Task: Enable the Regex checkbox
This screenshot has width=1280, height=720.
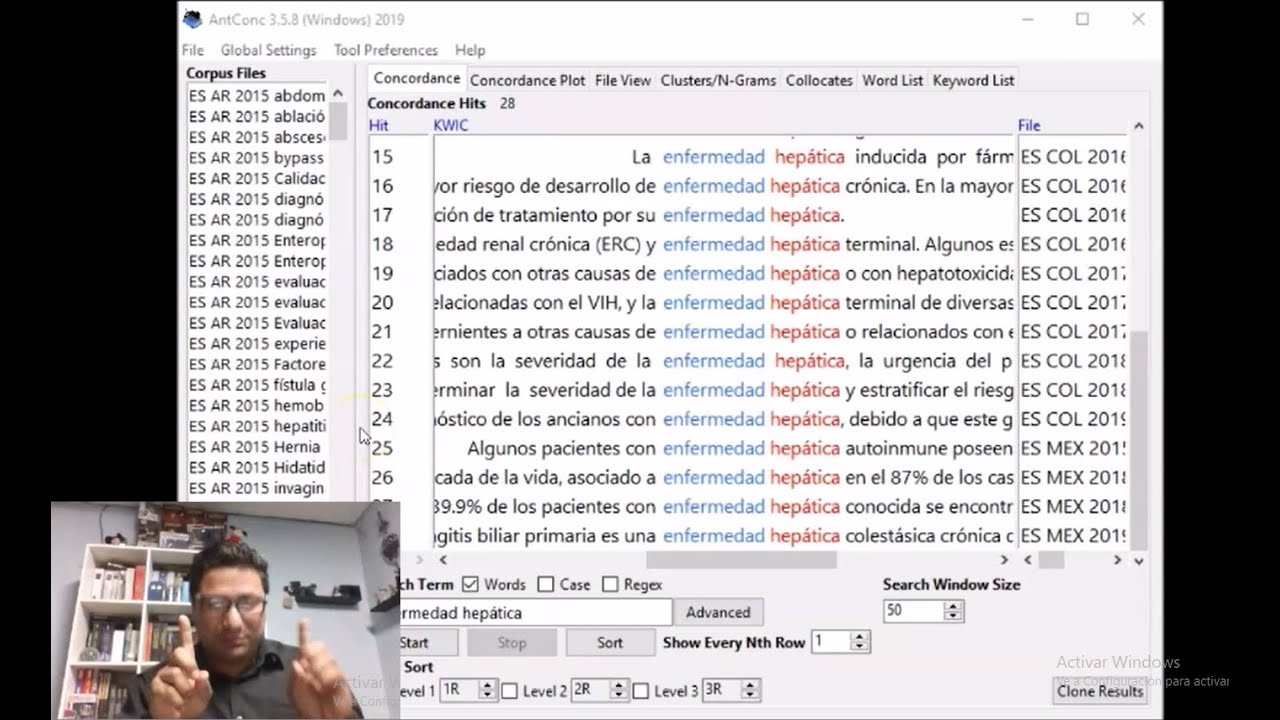Action: [x=610, y=584]
